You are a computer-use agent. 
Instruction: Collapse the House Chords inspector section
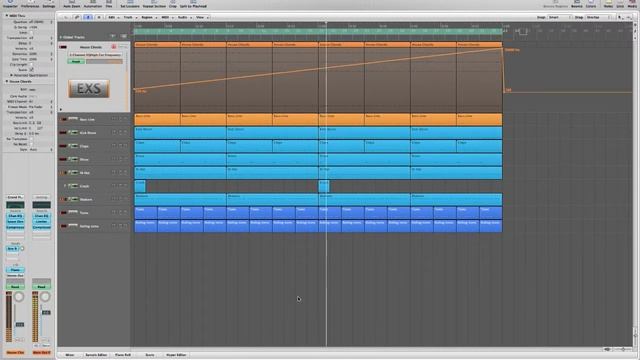7,81
